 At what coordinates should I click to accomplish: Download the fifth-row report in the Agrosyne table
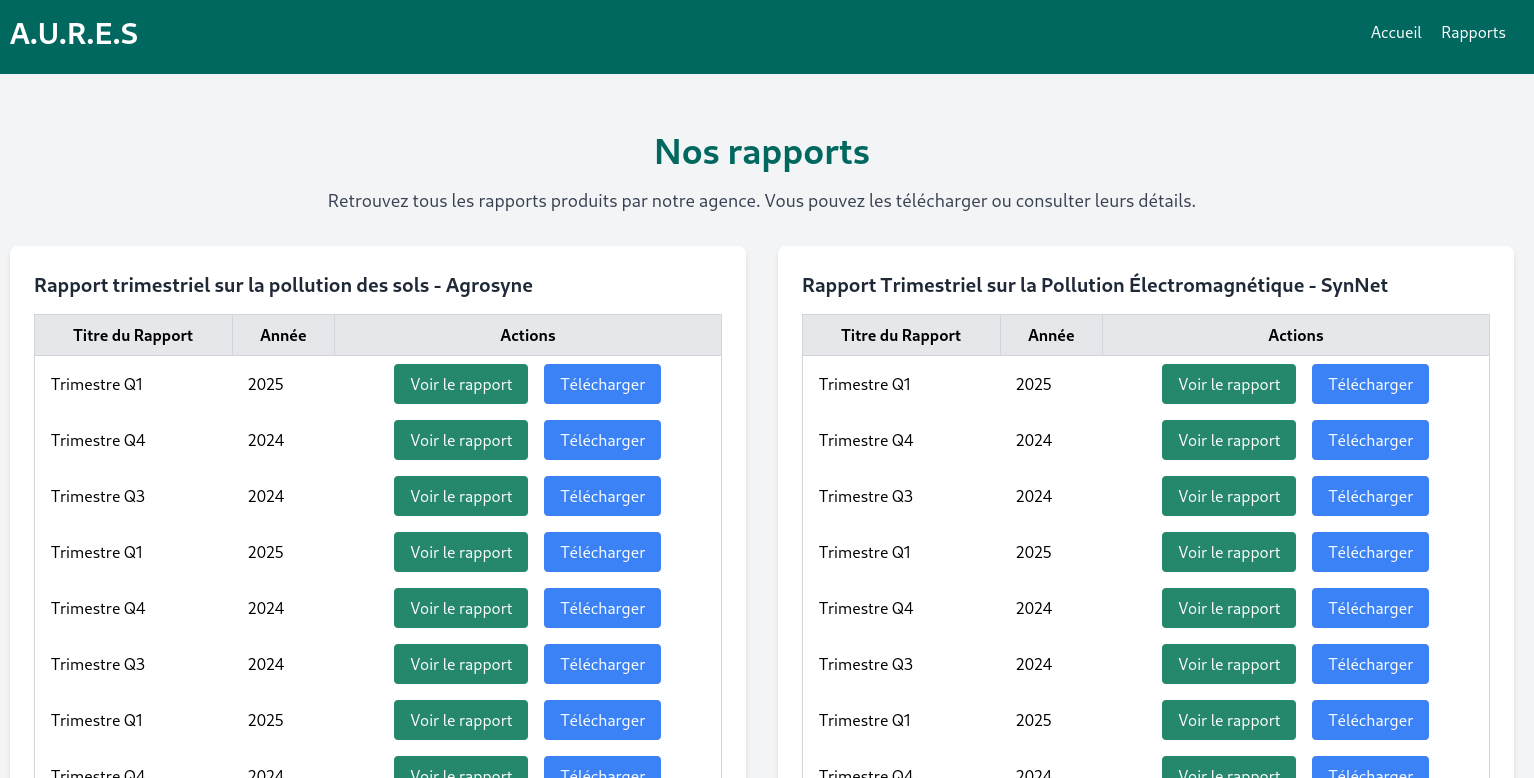point(602,608)
